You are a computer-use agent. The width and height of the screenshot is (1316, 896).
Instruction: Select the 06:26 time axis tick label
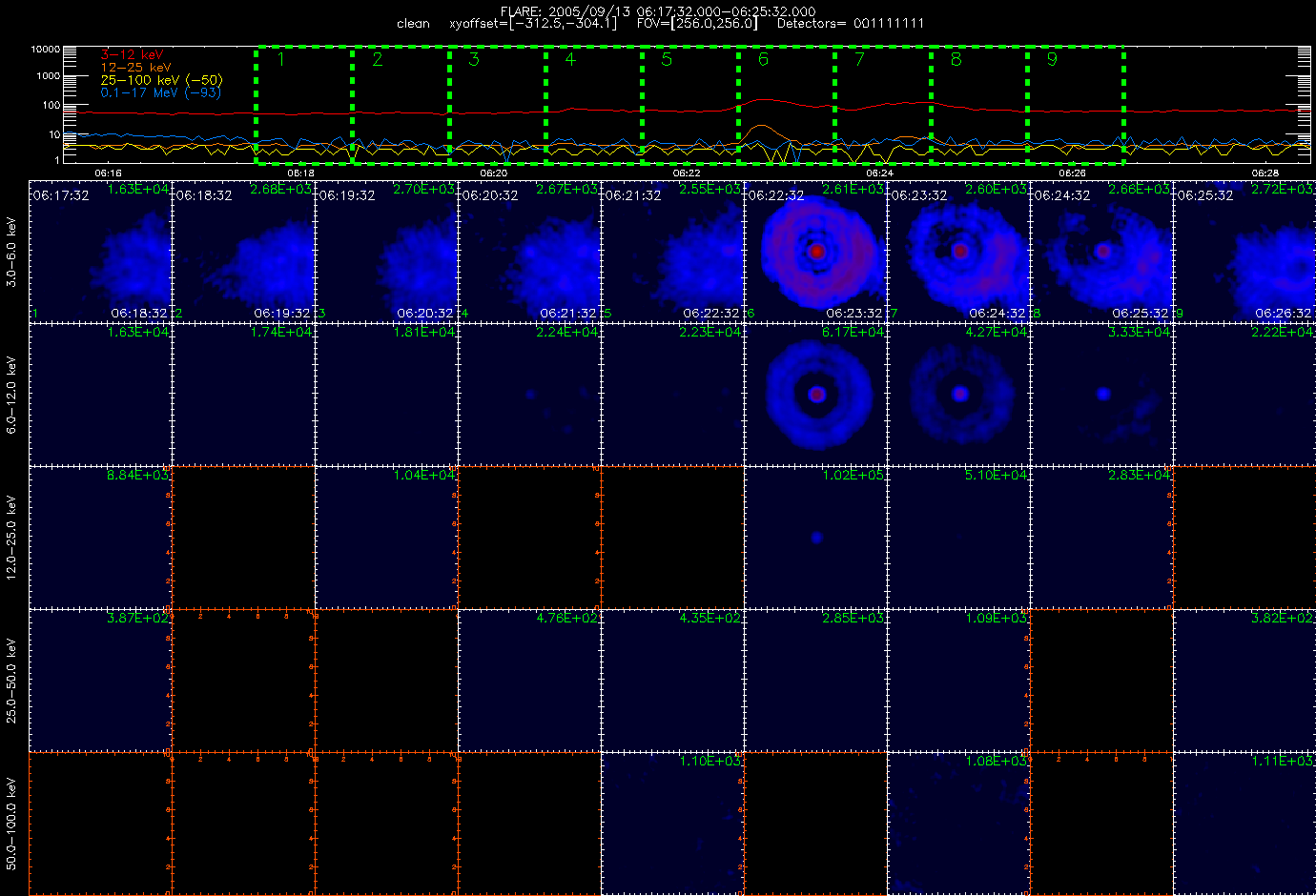1072,173
